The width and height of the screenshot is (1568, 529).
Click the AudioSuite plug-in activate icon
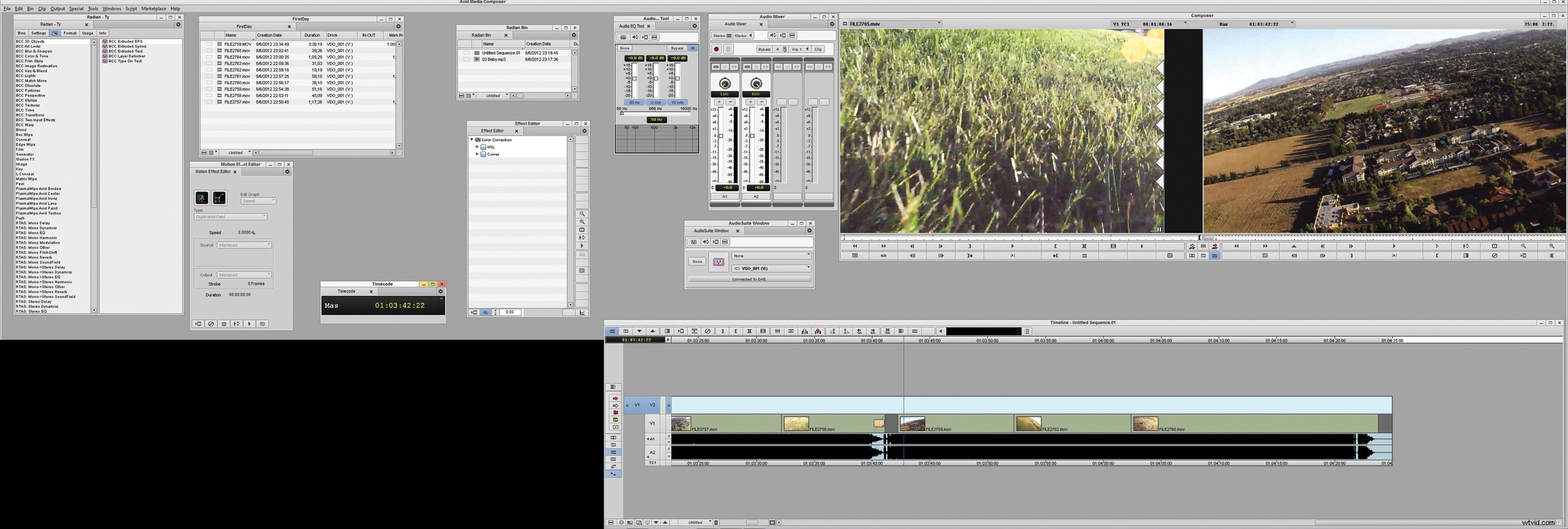tap(718, 262)
